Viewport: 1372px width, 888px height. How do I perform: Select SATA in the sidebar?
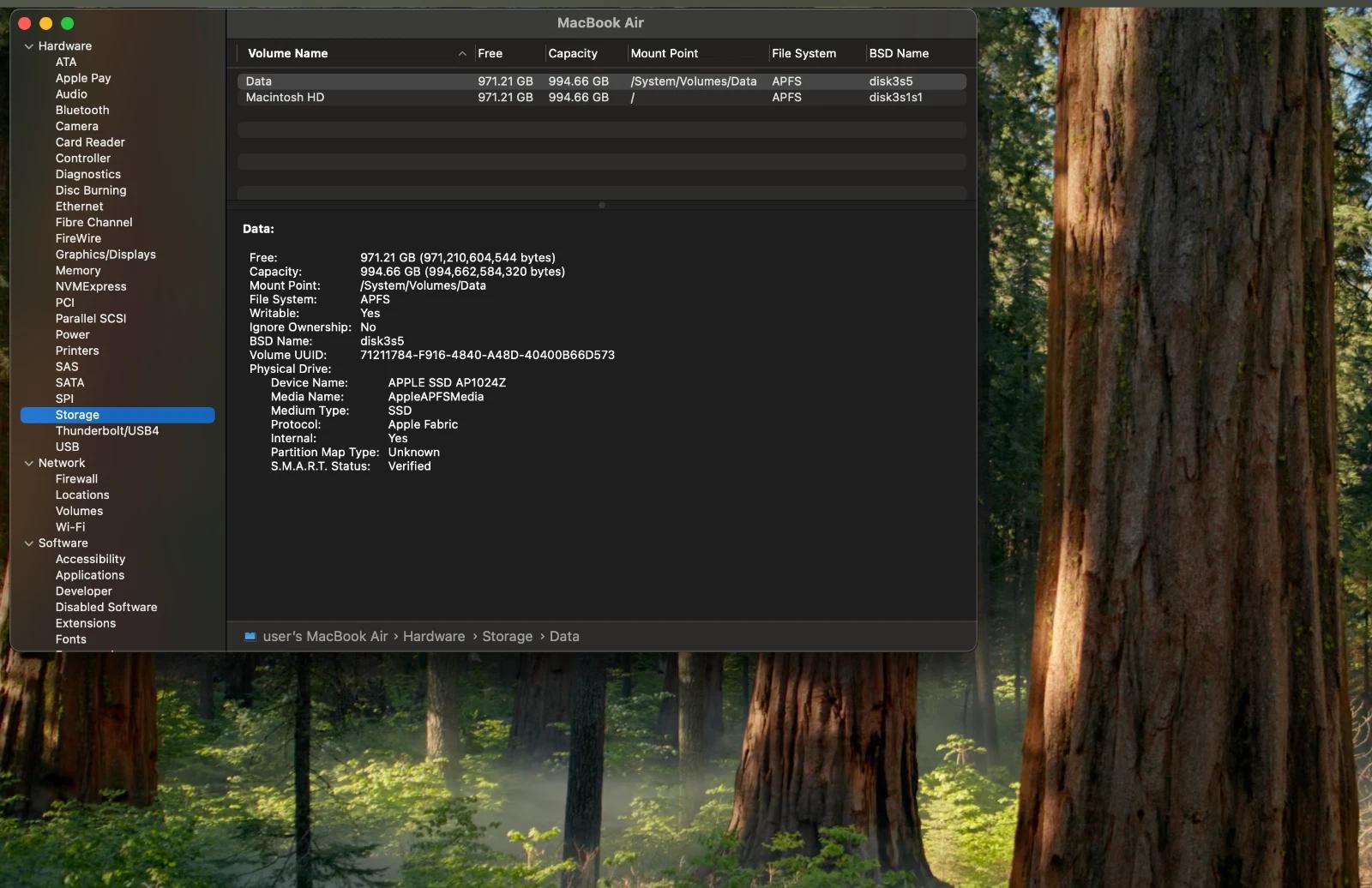(x=70, y=383)
